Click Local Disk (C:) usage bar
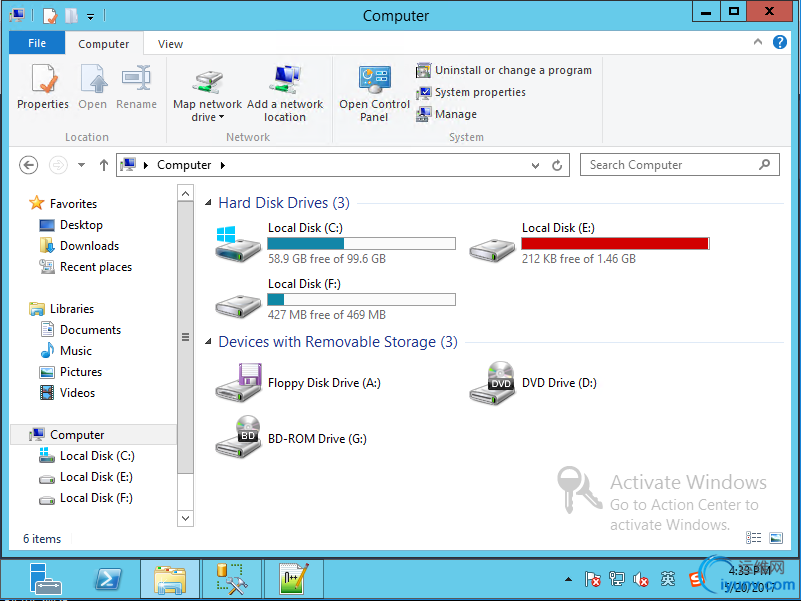This screenshot has width=801, height=601. point(362,244)
